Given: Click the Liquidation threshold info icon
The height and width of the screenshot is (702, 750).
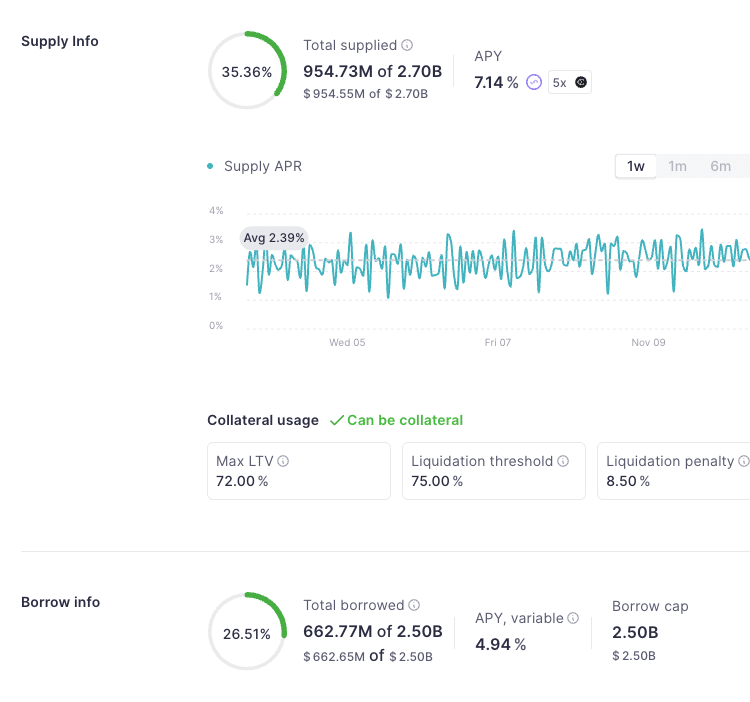Looking at the screenshot, I should click(563, 461).
